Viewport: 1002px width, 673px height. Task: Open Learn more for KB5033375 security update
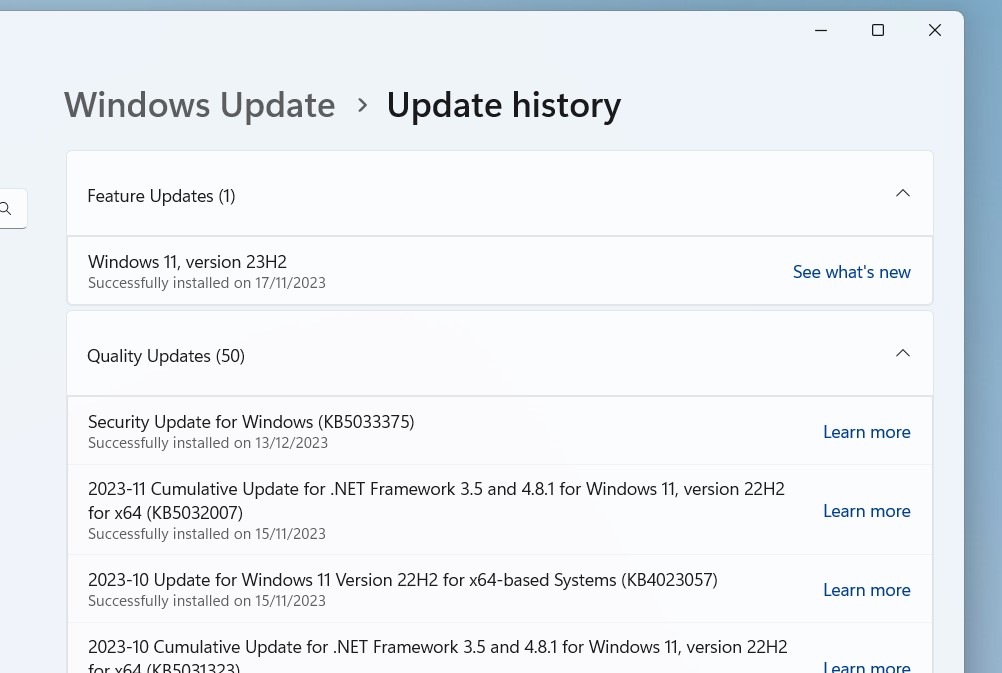point(867,432)
